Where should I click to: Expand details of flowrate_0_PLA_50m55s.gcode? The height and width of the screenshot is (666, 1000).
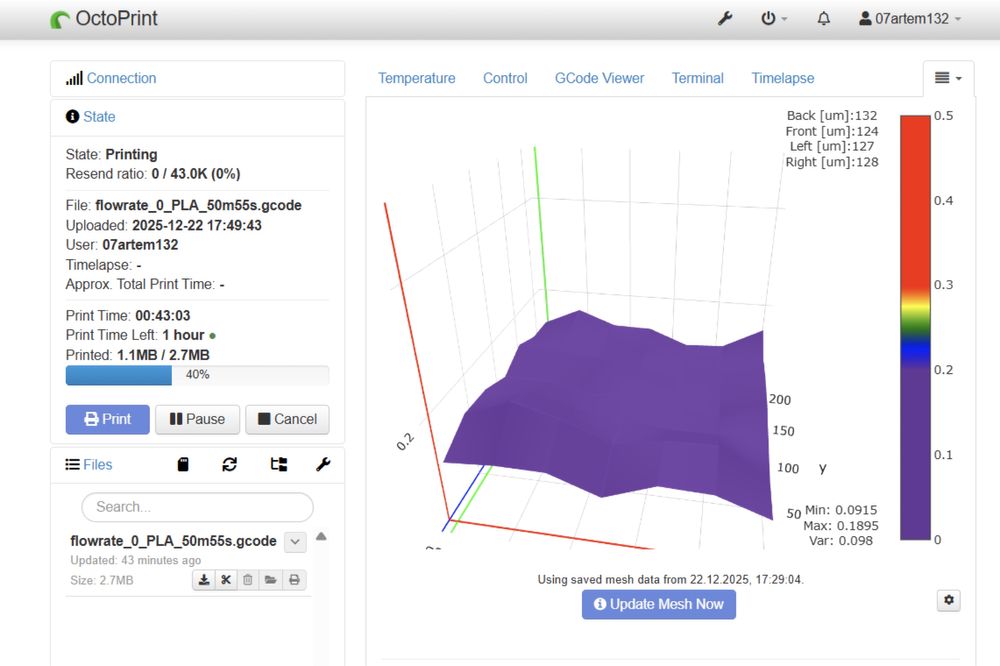point(295,542)
